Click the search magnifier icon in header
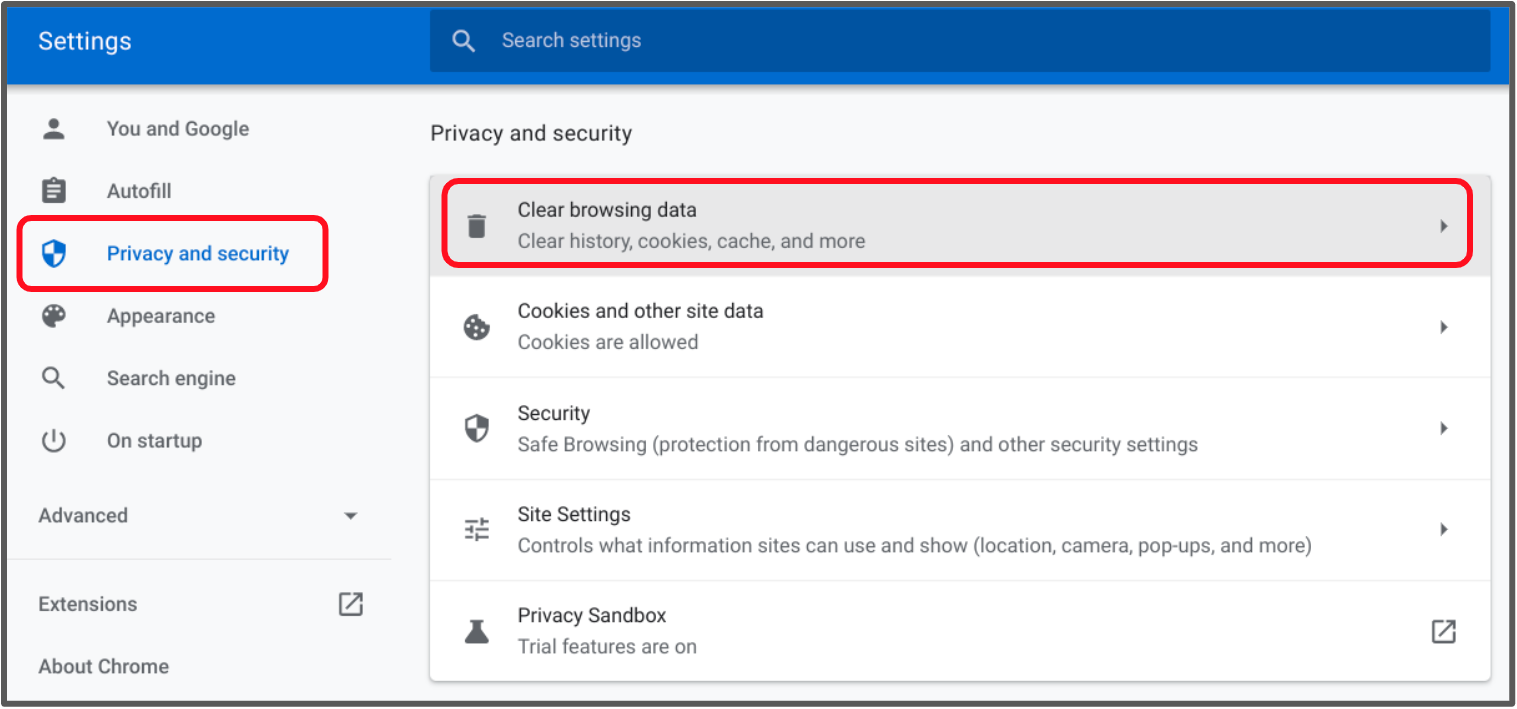Image resolution: width=1517 pixels, height=709 pixels. point(463,41)
